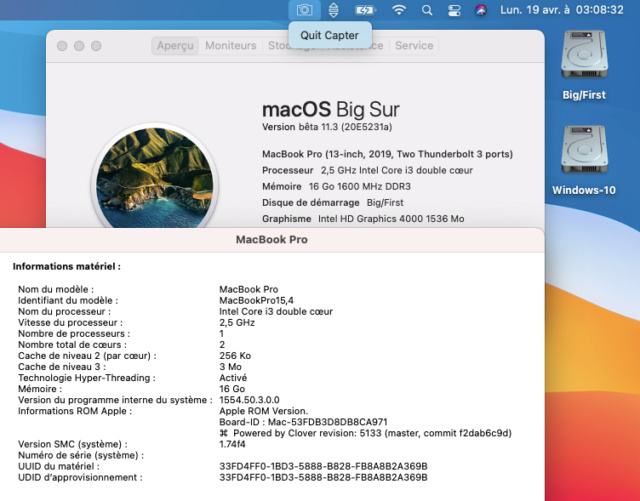Click the 256 Ko cache value
Screen dimensions: 640x501
point(235,356)
